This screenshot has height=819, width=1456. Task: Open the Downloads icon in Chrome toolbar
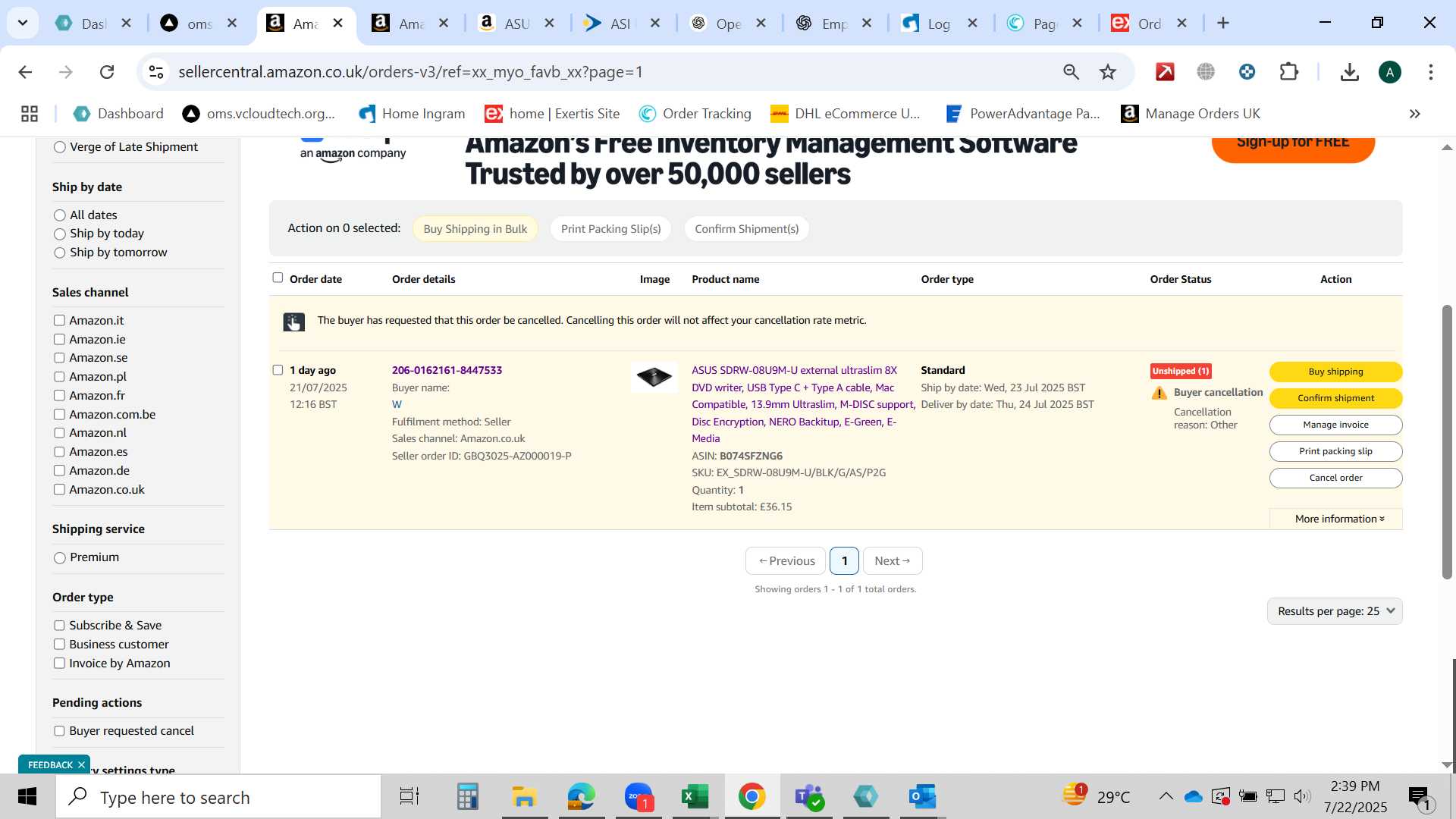click(1349, 72)
